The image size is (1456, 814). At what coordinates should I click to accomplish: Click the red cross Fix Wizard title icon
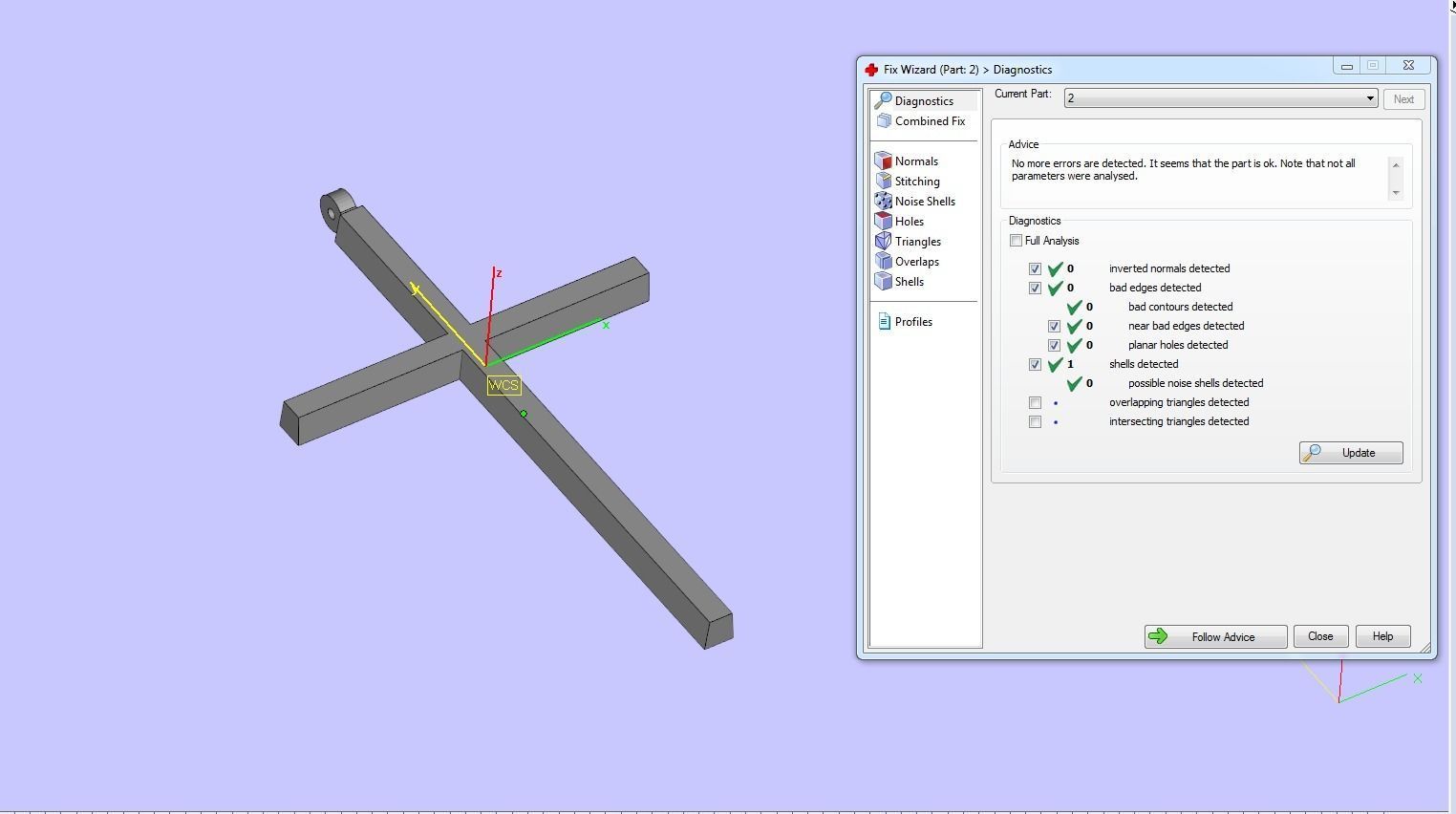click(x=871, y=70)
